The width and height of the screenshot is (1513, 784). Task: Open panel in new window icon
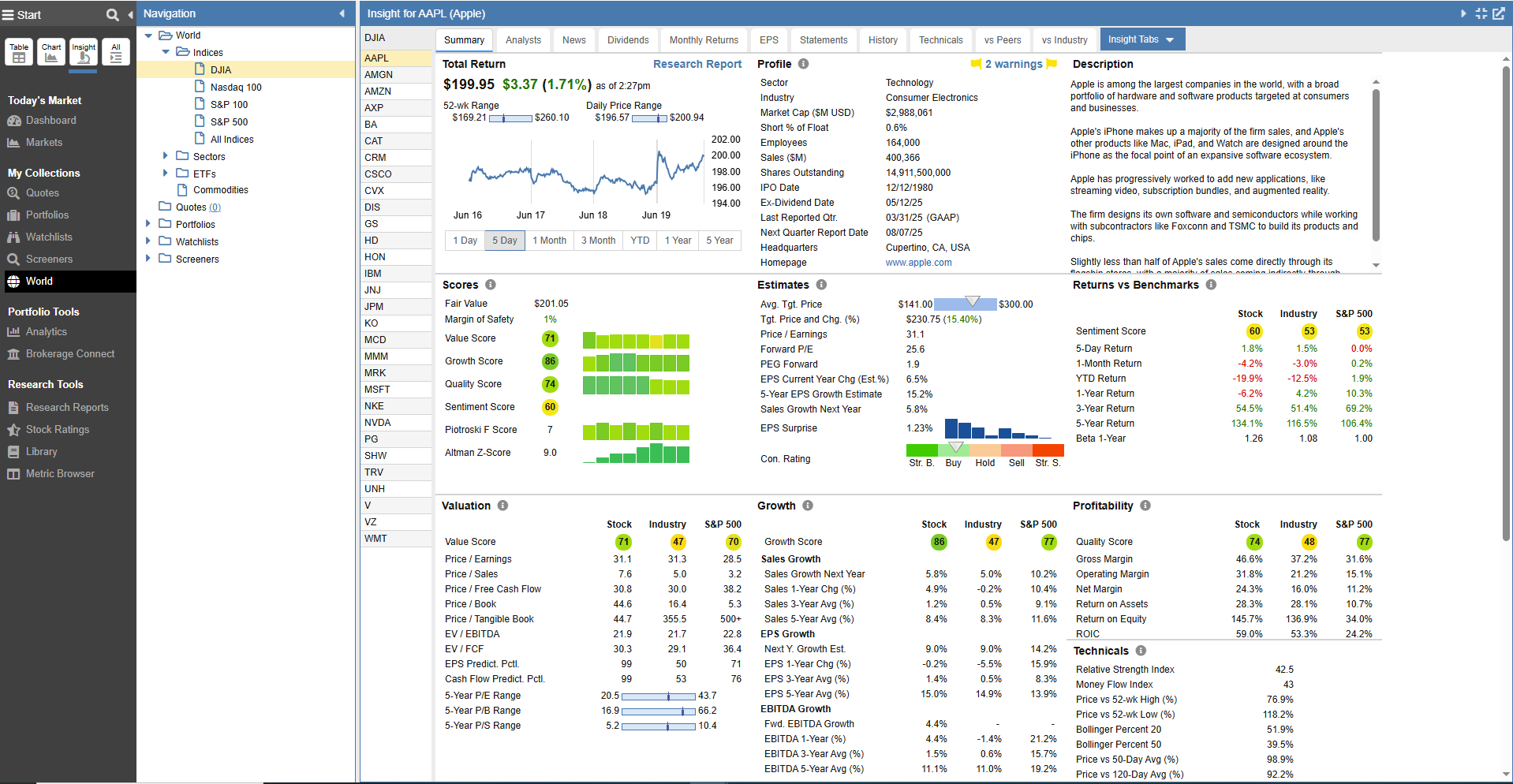pyautogui.click(x=1499, y=13)
